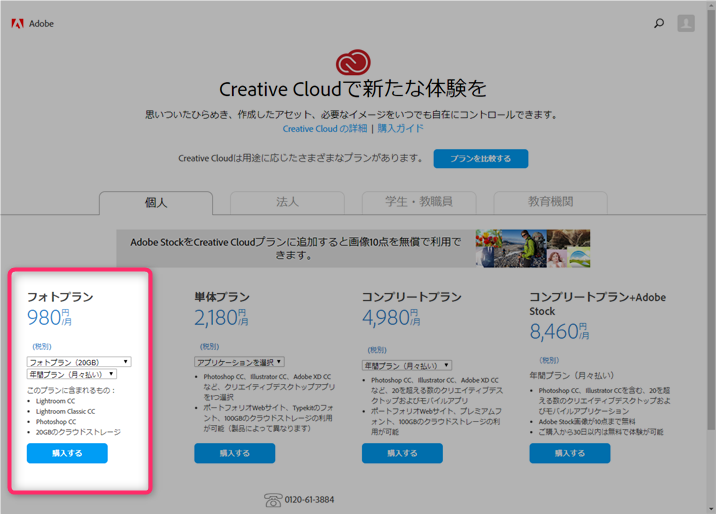Click the 8,460円/月 price text
The width and height of the screenshot is (716, 514).
click(559, 331)
